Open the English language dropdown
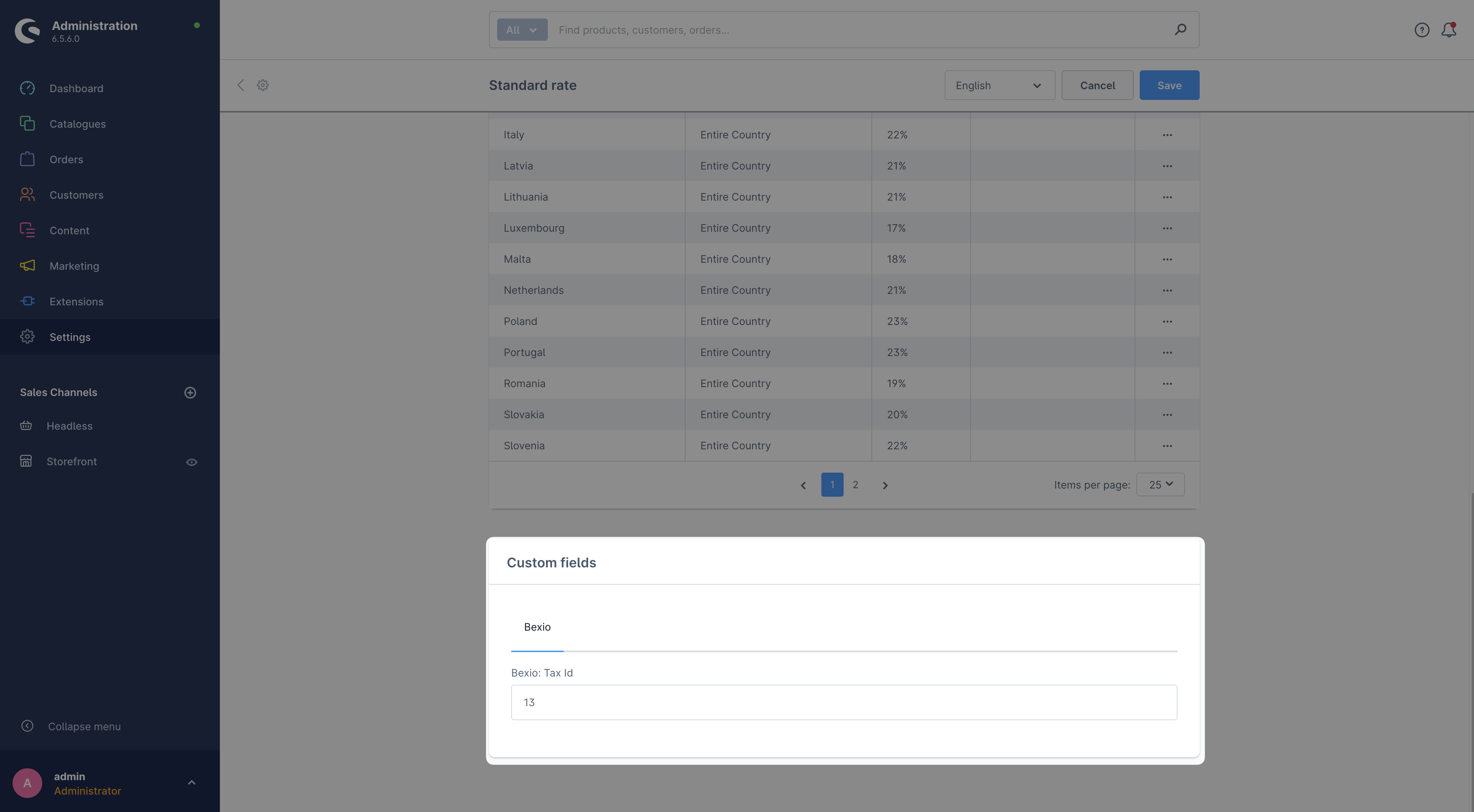 (x=999, y=85)
